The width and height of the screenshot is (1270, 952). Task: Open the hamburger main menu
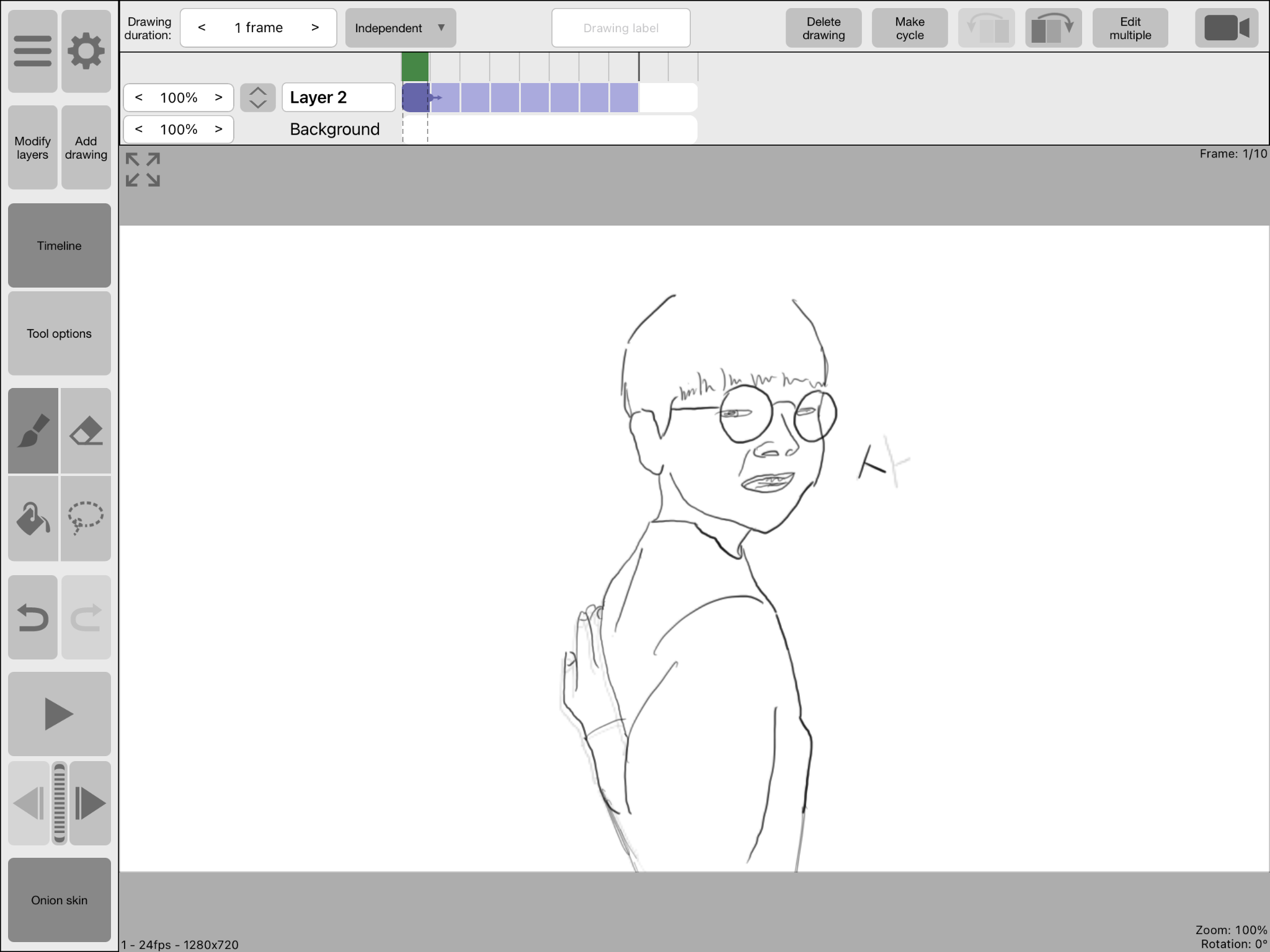click(x=33, y=51)
